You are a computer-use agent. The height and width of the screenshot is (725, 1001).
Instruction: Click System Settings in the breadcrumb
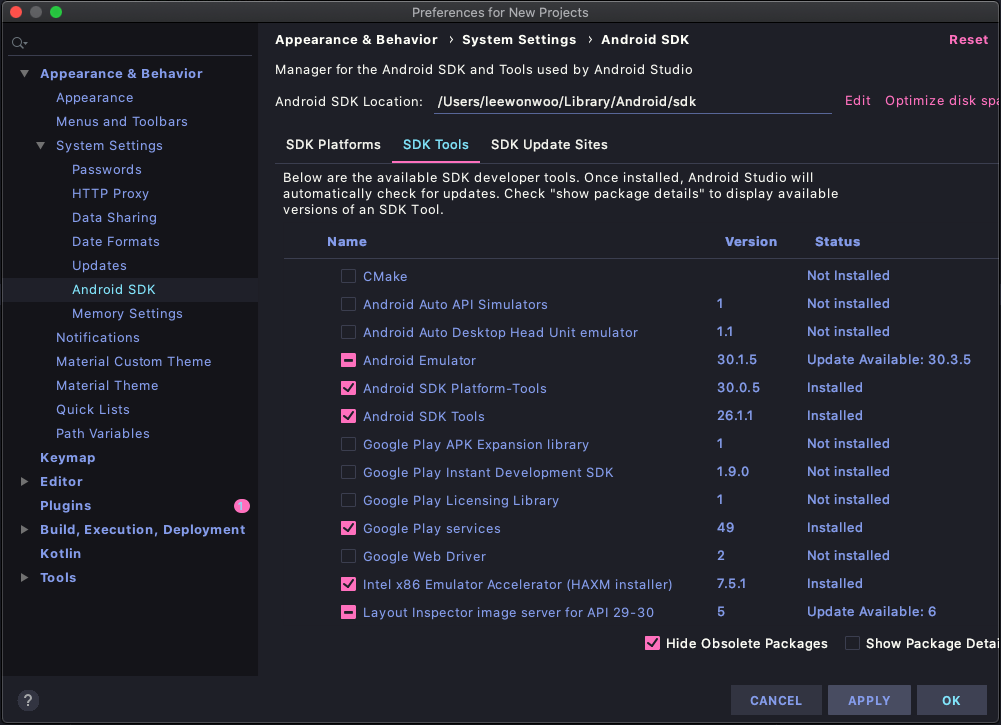(519, 40)
